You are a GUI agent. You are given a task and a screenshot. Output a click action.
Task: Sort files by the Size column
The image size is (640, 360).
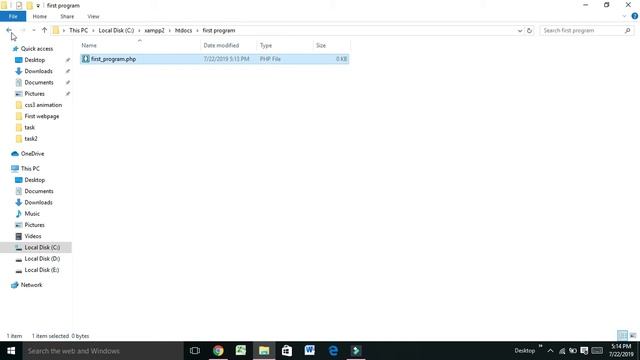pyautogui.click(x=321, y=45)
